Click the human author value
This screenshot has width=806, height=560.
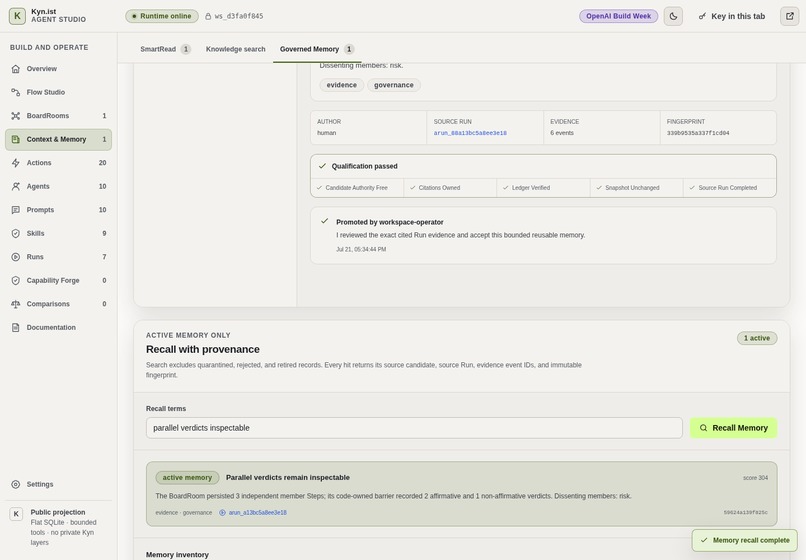pyautogui.click(x=326, y=133)
